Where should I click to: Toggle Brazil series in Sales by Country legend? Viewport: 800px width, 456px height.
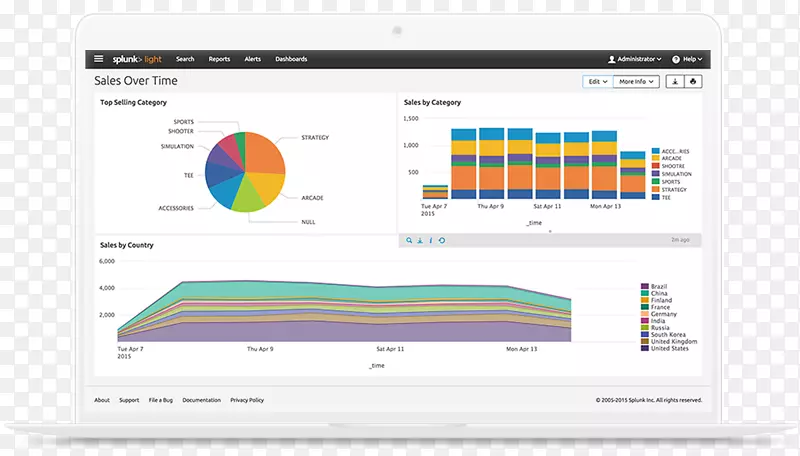[x=658, y=287]
